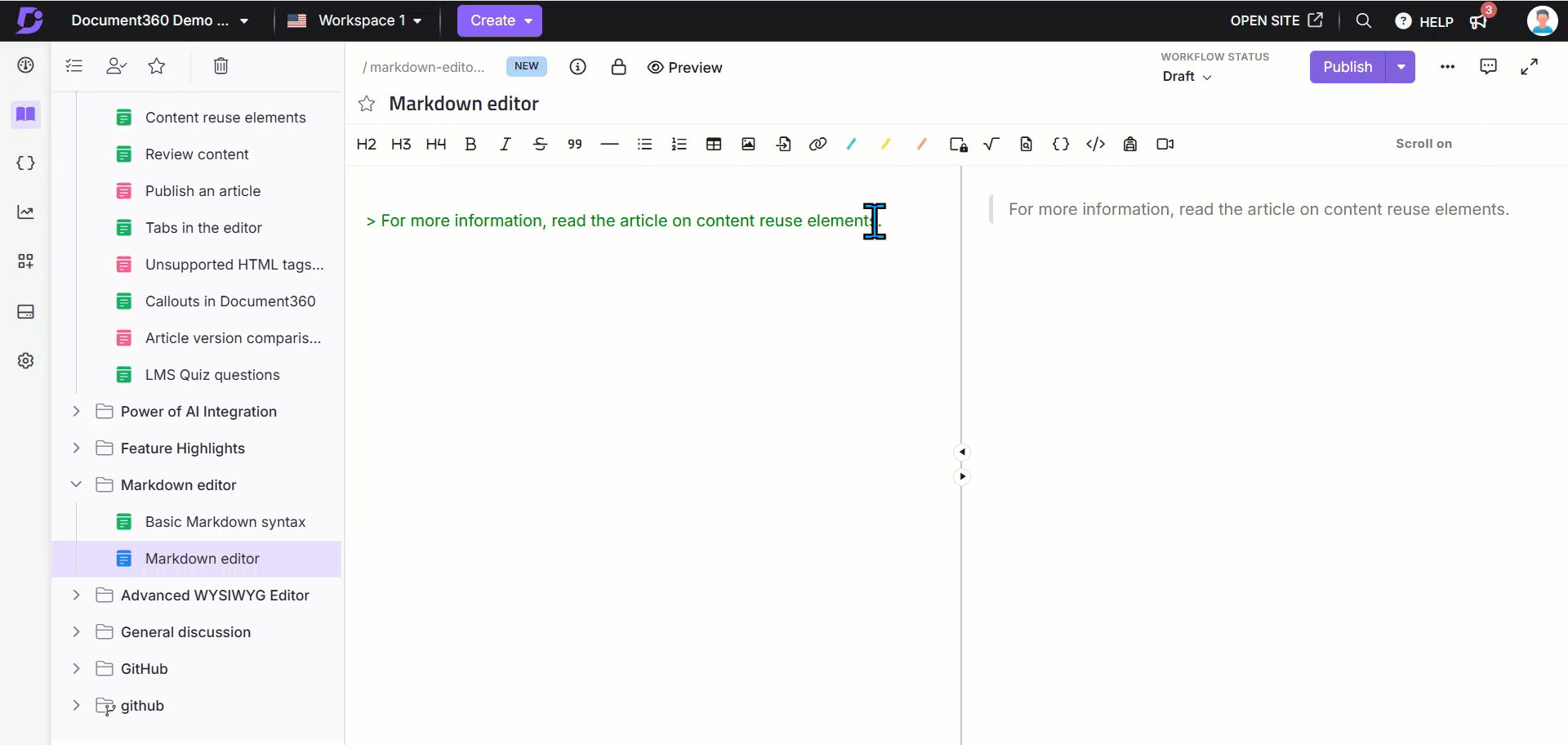
Task: Open the recycle bin trash icon
Action: (220, 66)
